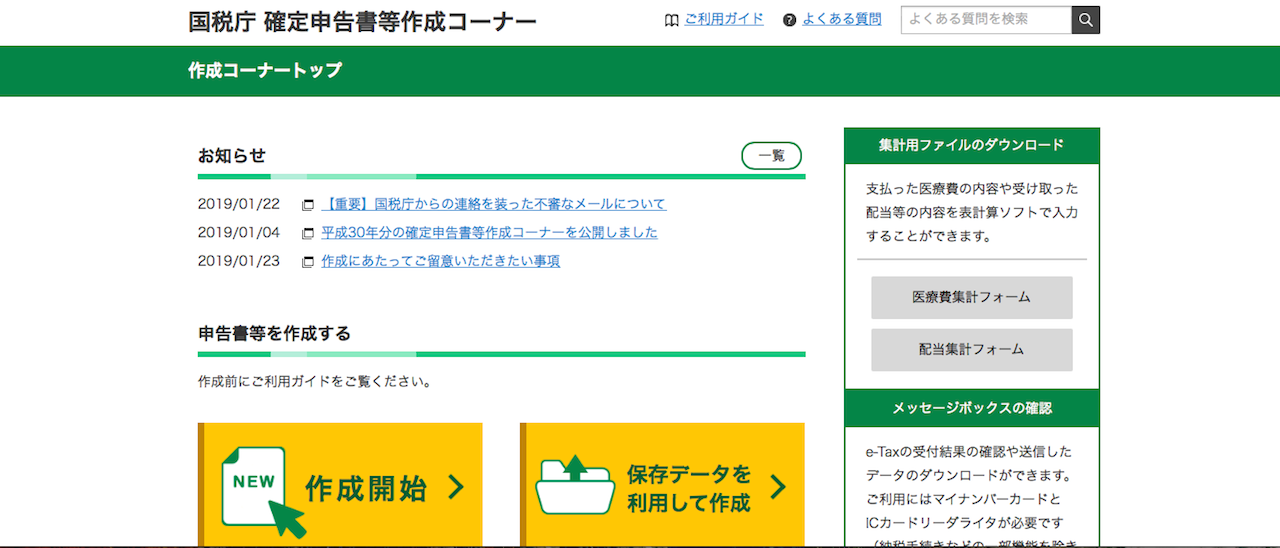Open 作成にあたってご留意いただきたい事項 link
This screenshot has height=548, width=1280.
(440, 261)
